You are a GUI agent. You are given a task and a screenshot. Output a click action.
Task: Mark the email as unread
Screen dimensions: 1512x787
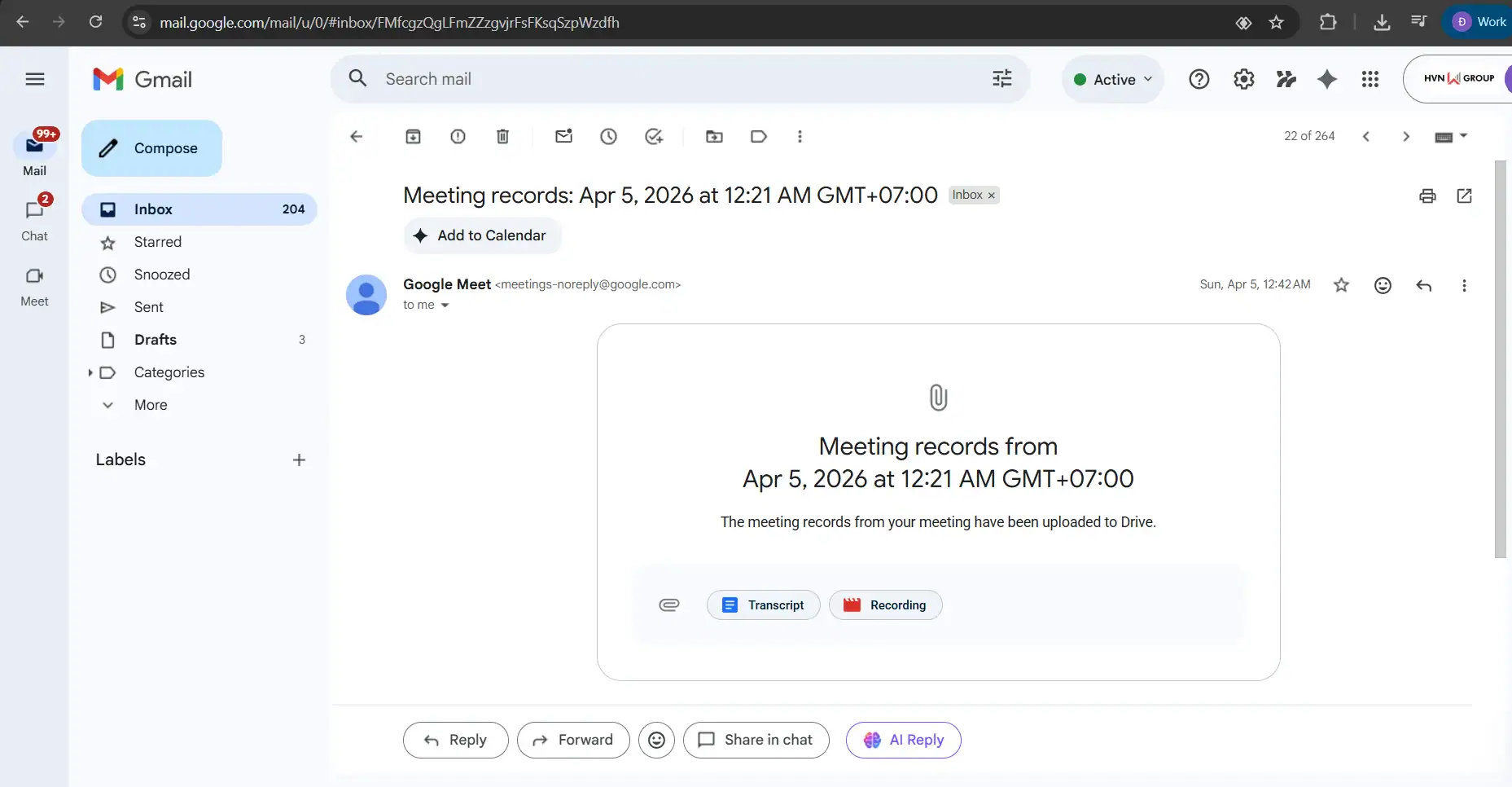[563, 136]
